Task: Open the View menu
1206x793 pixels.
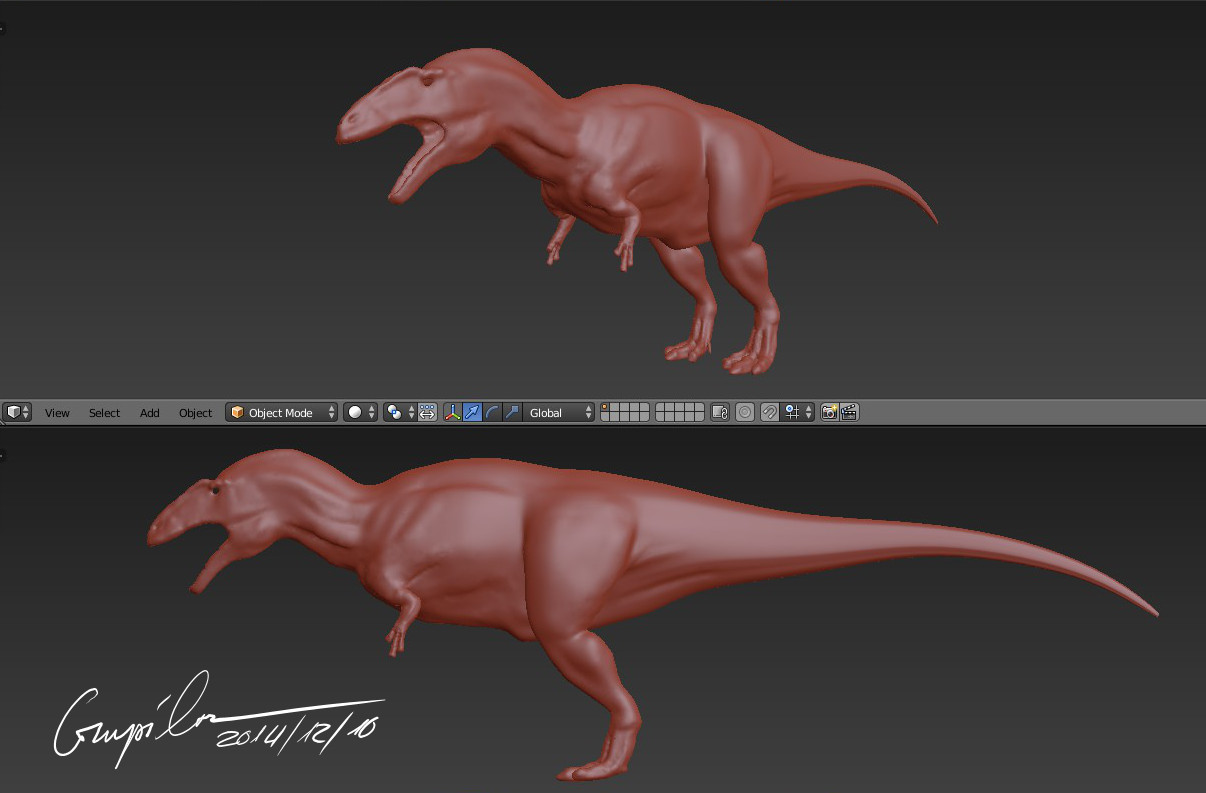Action: [57, 412]
